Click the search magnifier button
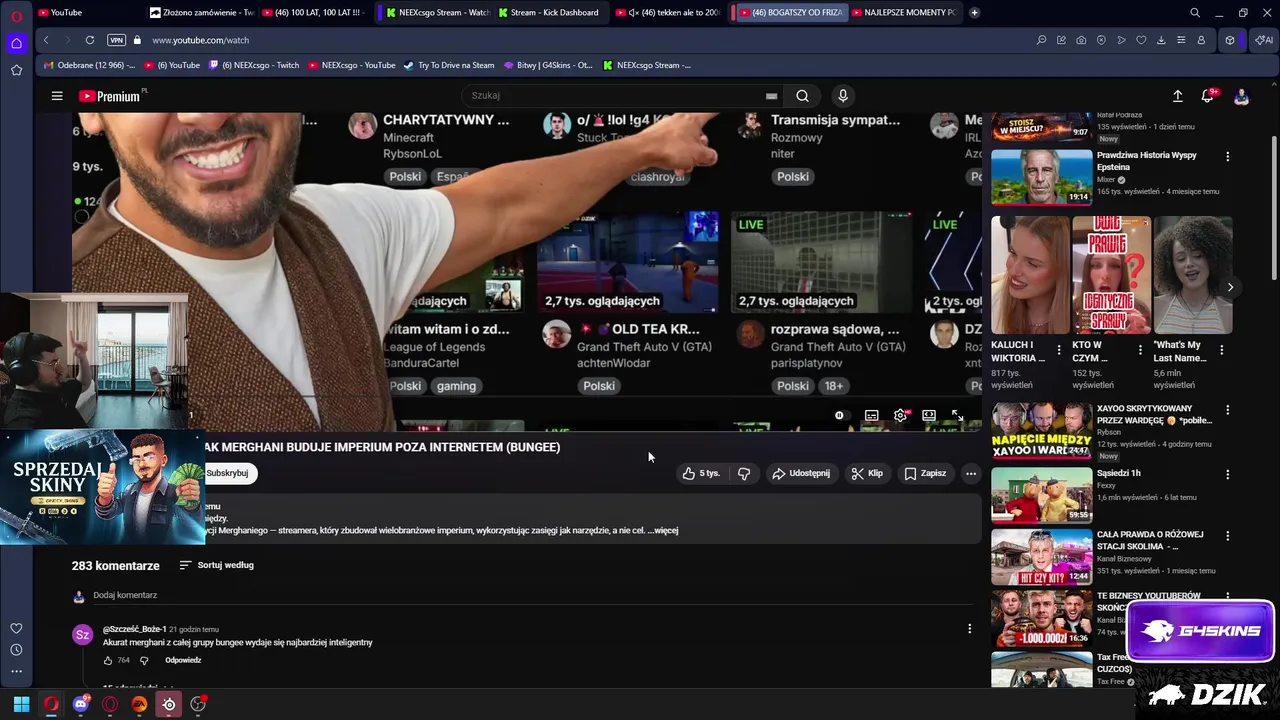Viewport: 1280px width, 720px height. (802, 96)
